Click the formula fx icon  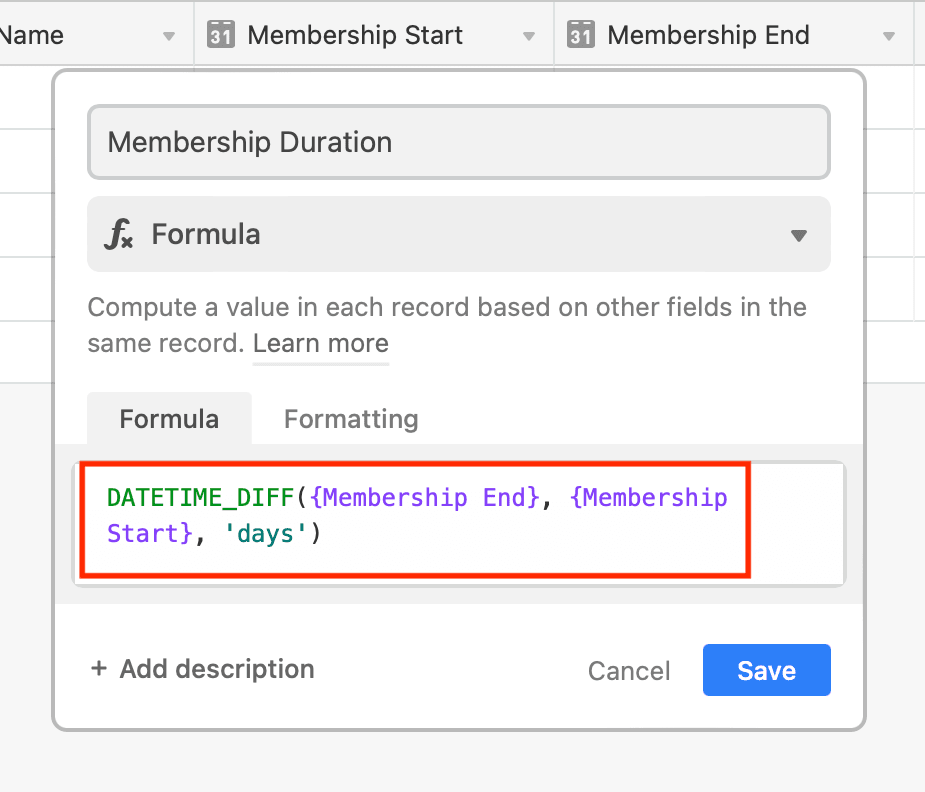click(119, 234)
